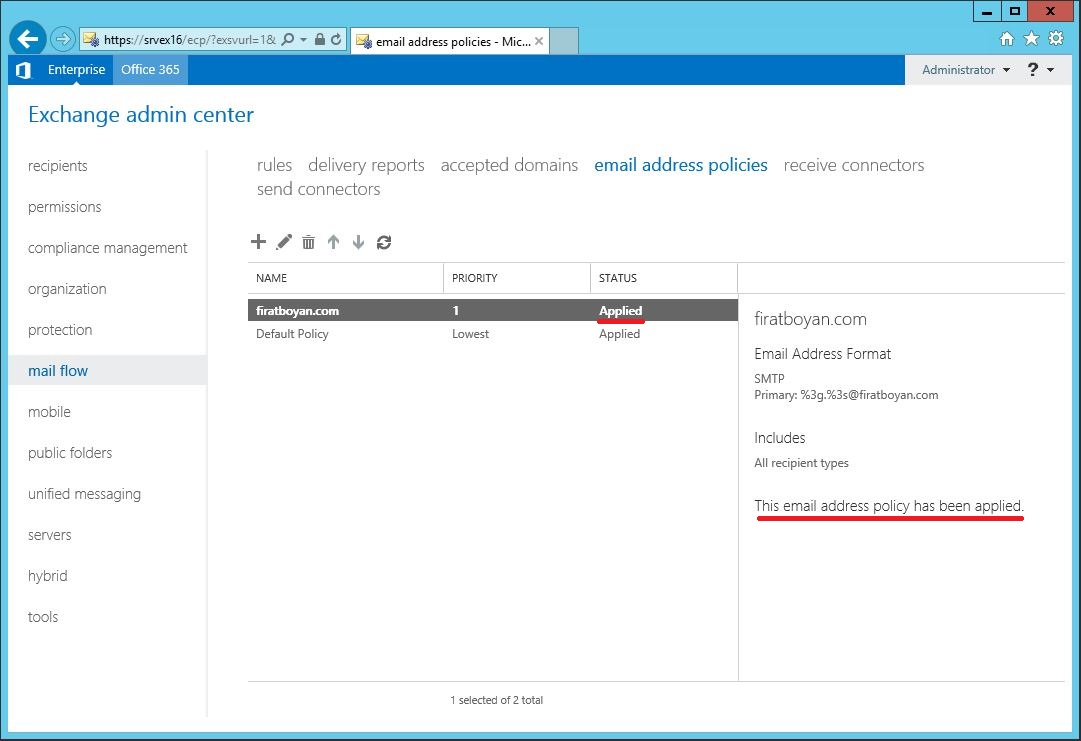Open servers in the sidebar
This screenshot has height=741, width=1081.
[50, 535]
